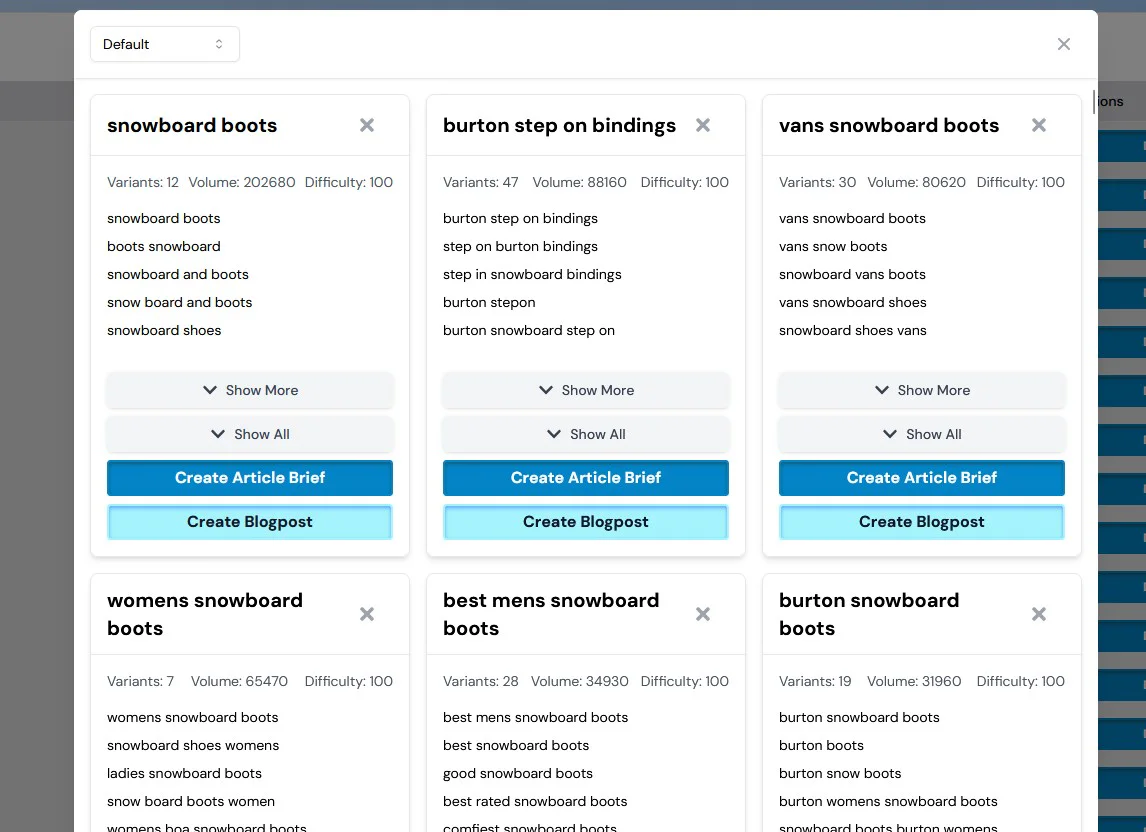Expand Show All in snowboard boots card
Image resolution: width=1146 pixels, height=832 pixels.
(x=250, y=434)
